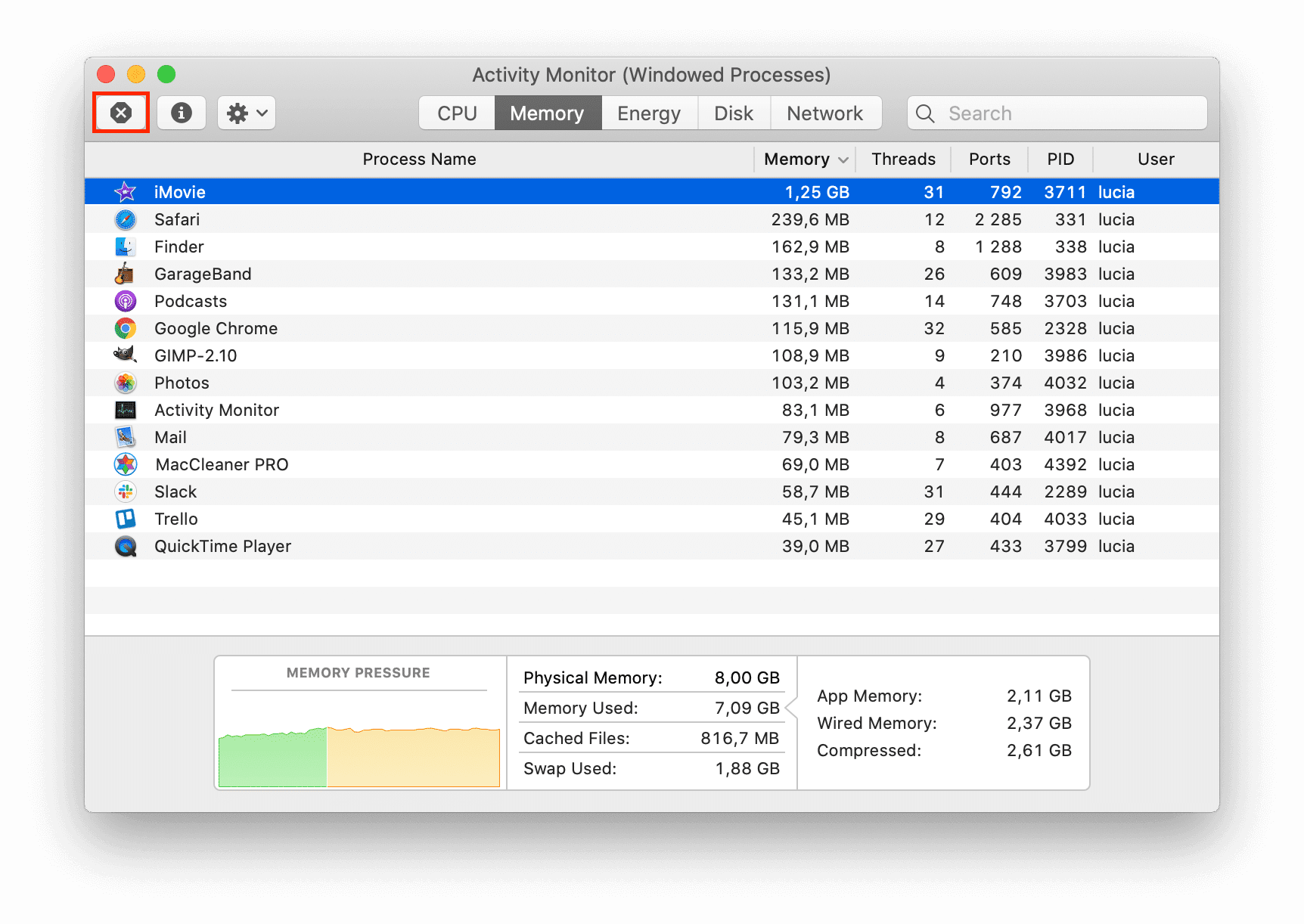Click the App Memory 2,11 GB value
The height and width of the screenshot is (924, 1304).
coord(1039,696)
